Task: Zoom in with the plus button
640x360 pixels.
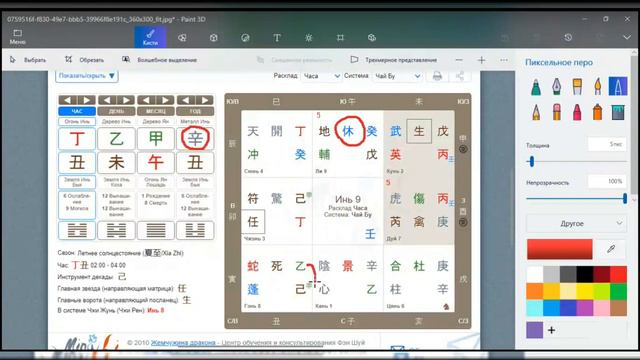Action: pos(481,60)
